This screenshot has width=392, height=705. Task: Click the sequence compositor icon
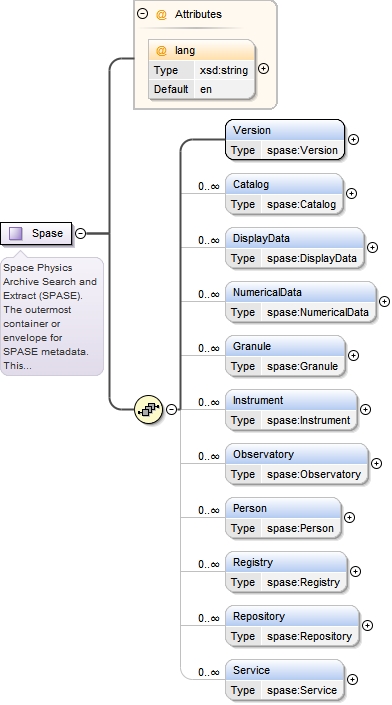pos(148,410)
